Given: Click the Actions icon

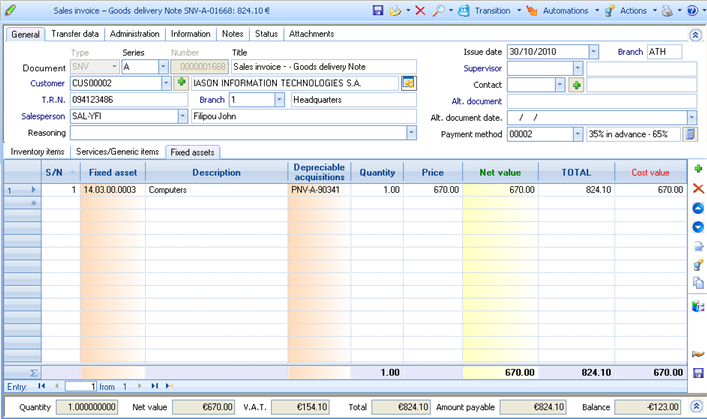Looking at the screenshot, I should pyautogui.click(x=610, y=10).
